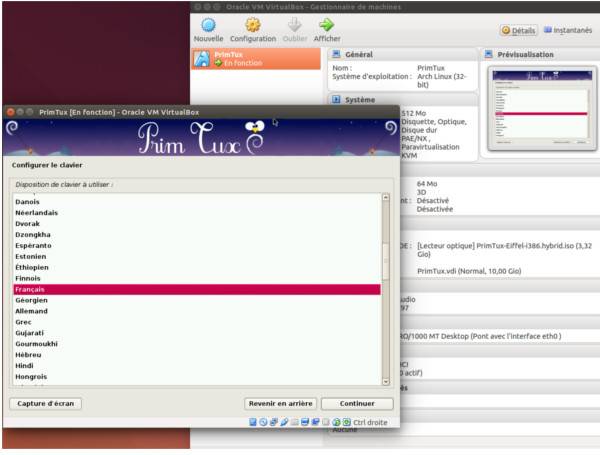Click display indicator in VM status bar
The width and height of the screenshot is (600, 455).
tap(305, 422)
